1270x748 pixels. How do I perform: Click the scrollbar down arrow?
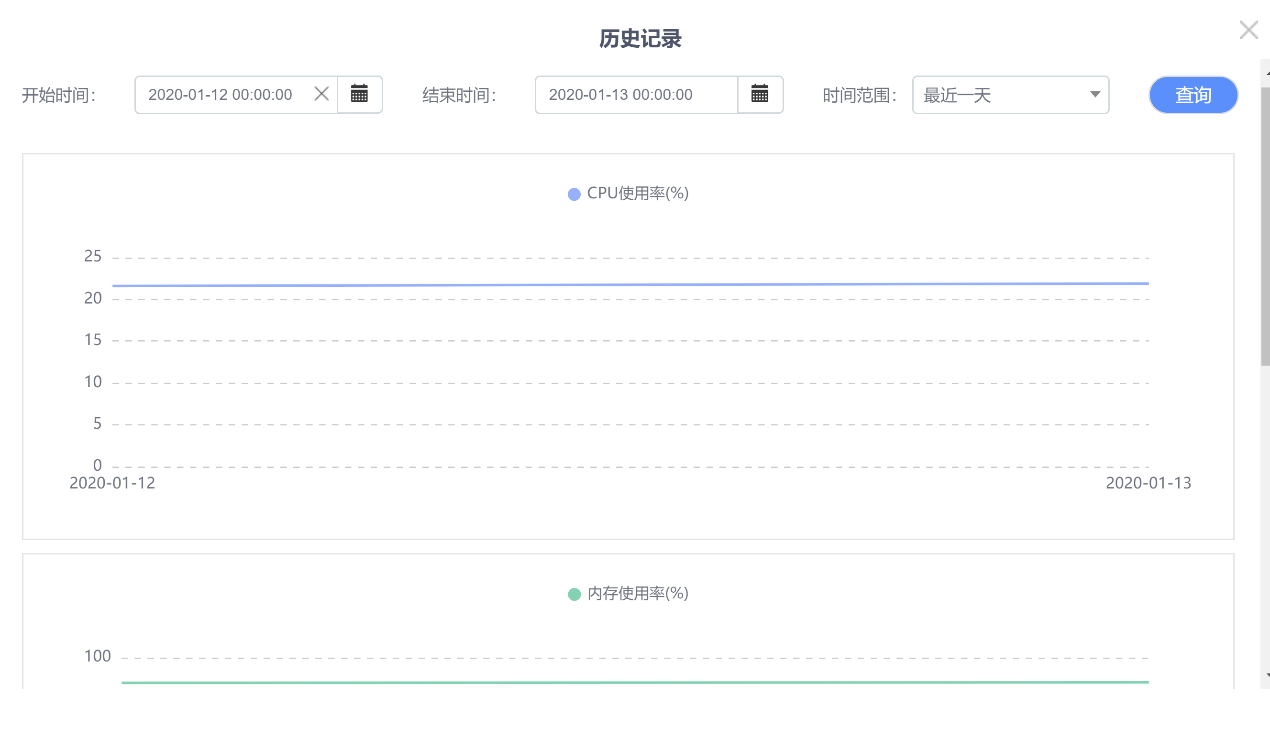pos(1266,677)
